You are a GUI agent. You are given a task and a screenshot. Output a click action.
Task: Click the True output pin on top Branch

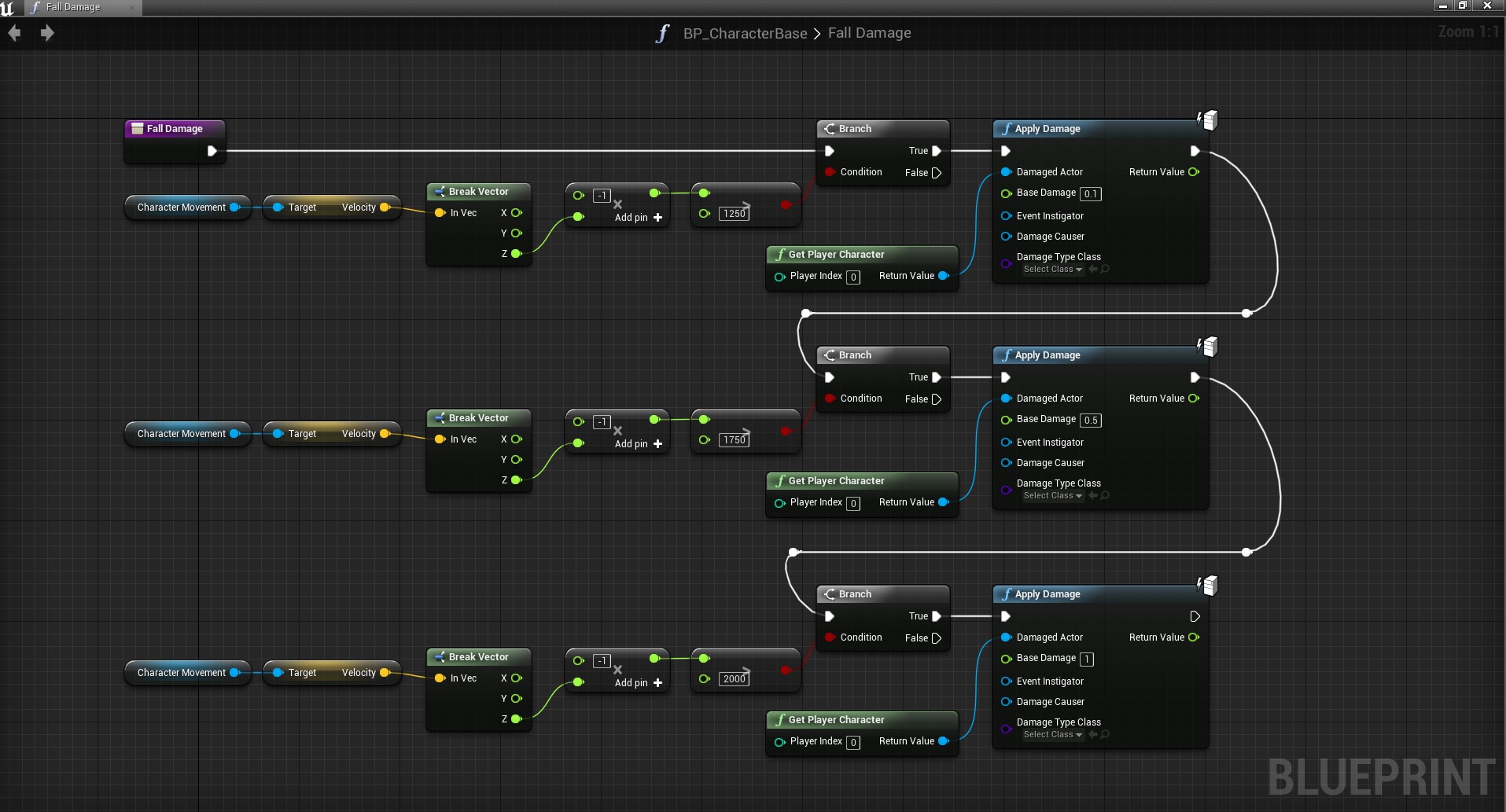pos(937,151)
